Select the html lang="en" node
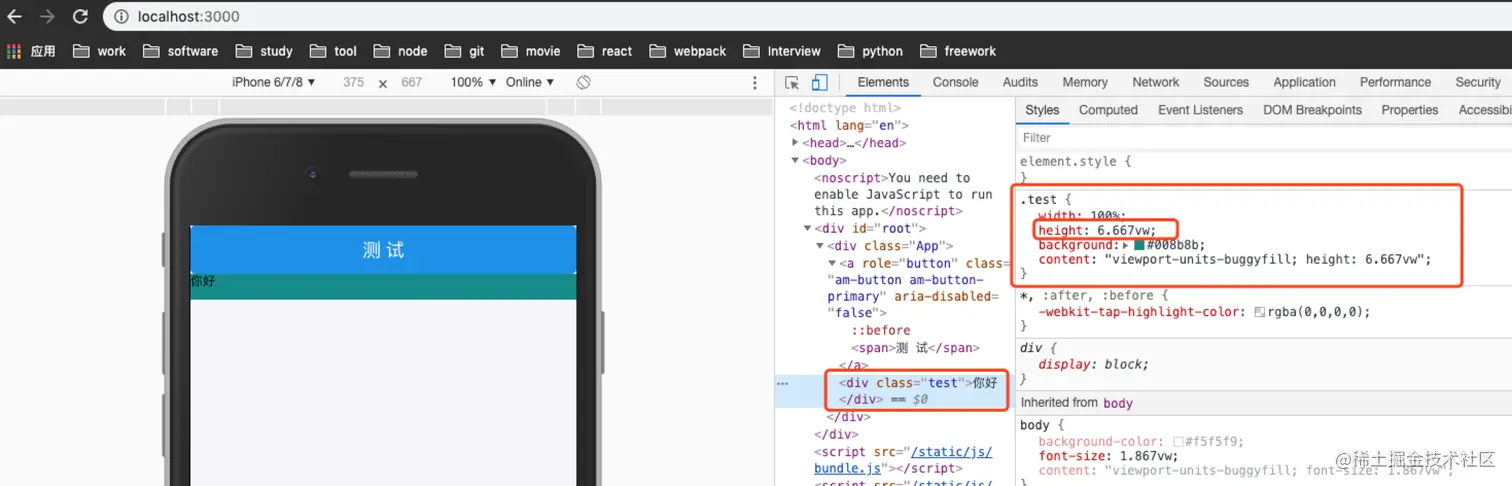 coord(849,125)
